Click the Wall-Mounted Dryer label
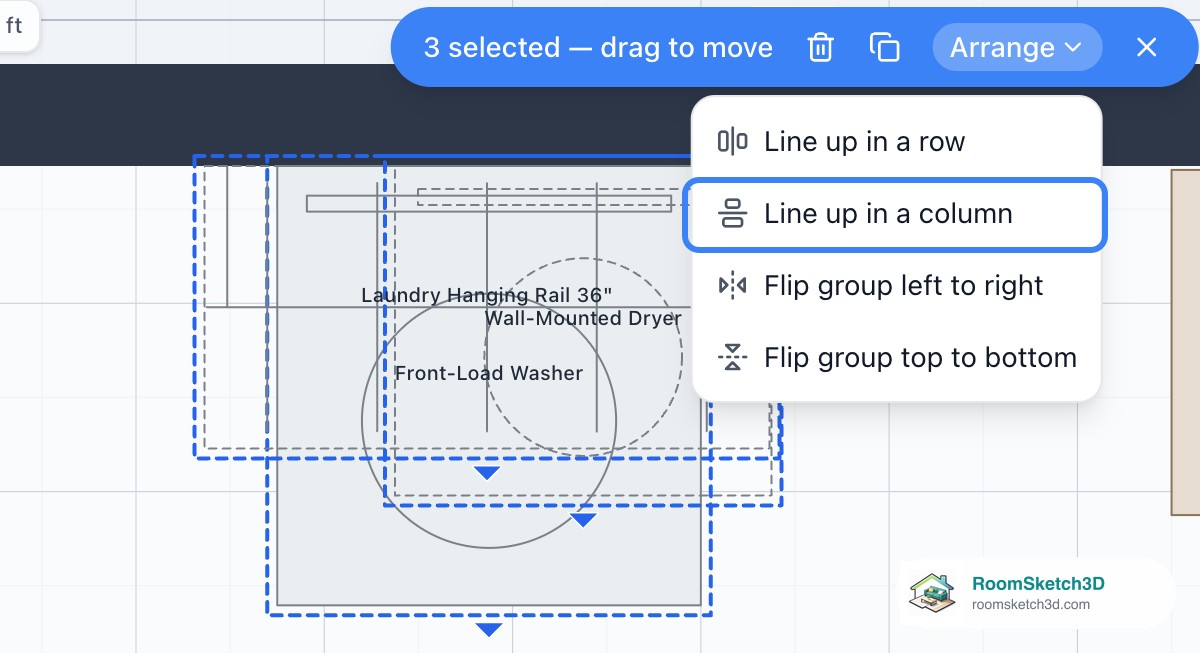This screenshot has width=1200, height=653. (583, 318)
